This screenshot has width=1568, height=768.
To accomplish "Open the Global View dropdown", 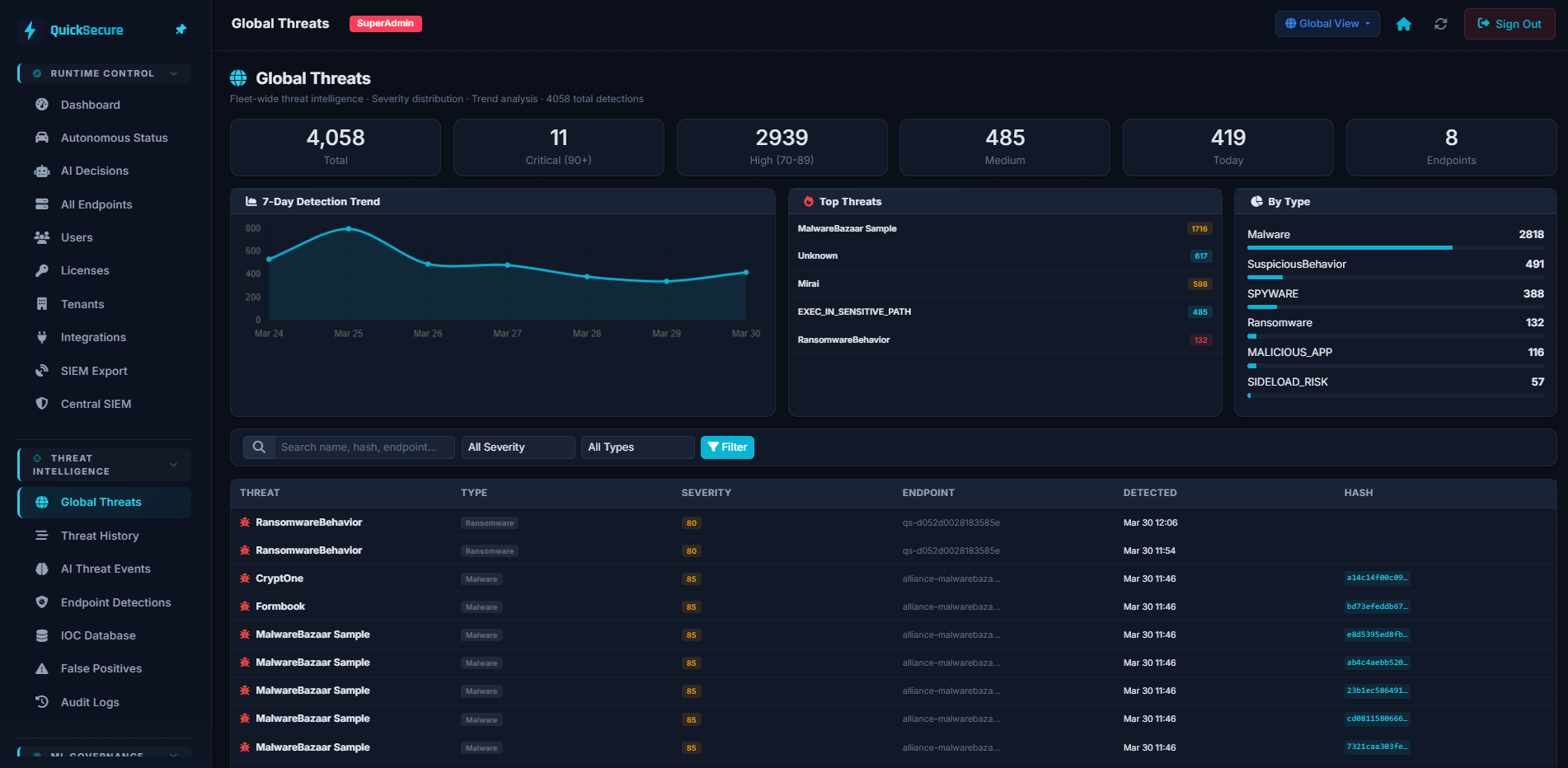I will (1326, 23).
